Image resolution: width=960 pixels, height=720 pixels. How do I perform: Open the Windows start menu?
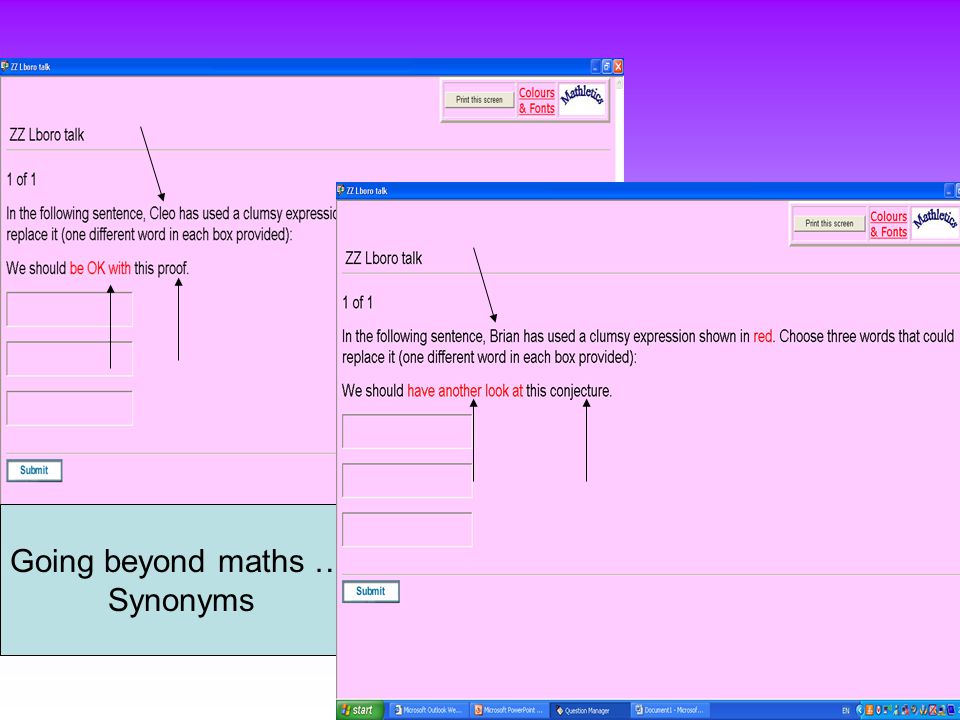click(x=360, y=710)
